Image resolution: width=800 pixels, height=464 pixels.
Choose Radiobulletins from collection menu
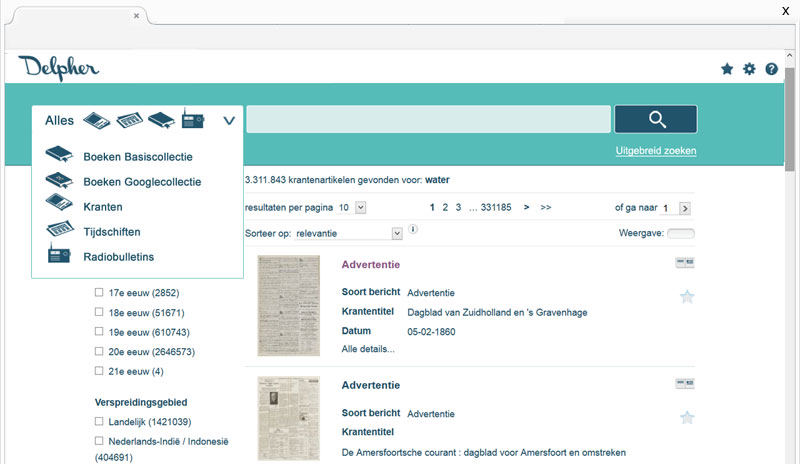tap(119, 257)
